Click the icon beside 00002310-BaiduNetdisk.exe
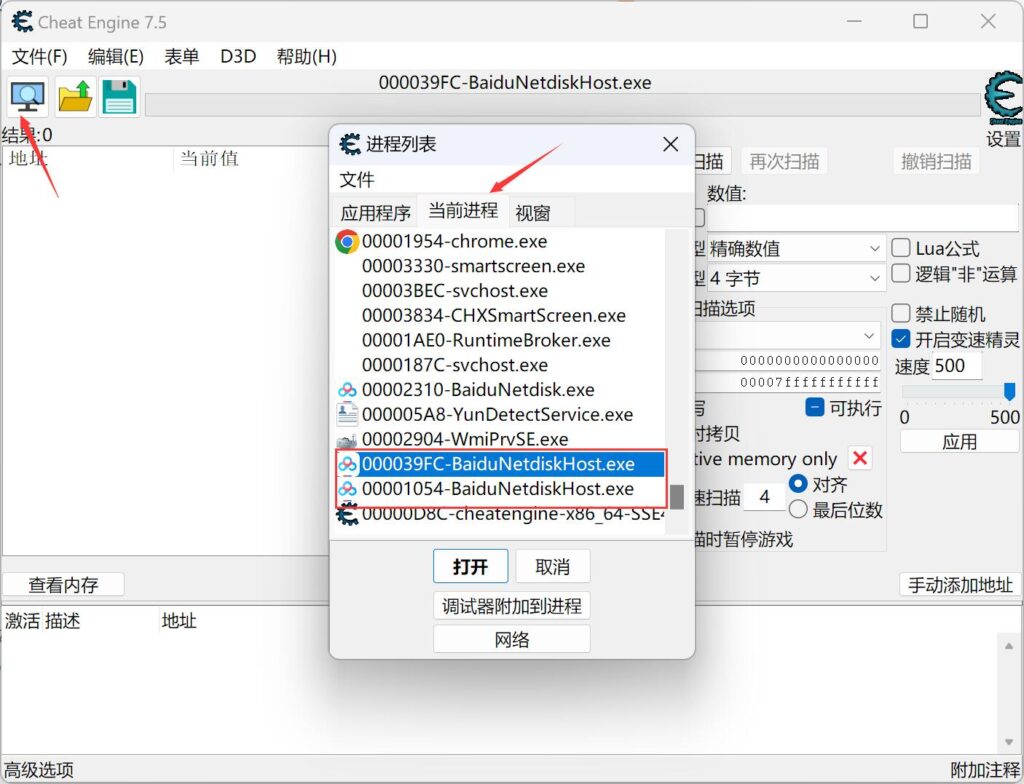Screen dimensions: 1024x784 click(347, 390)
